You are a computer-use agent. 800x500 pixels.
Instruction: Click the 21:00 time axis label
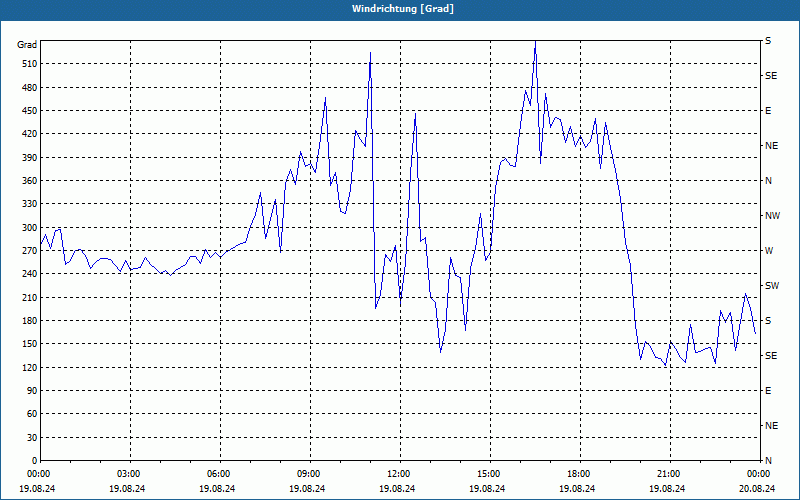click(x=667, y=474)
